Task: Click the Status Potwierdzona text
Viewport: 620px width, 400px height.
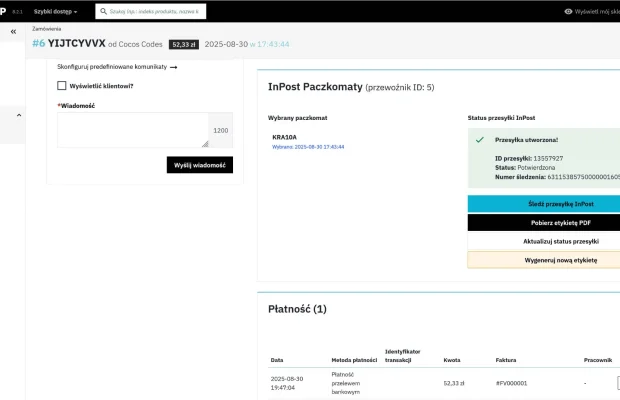Action: click(525, 168)
